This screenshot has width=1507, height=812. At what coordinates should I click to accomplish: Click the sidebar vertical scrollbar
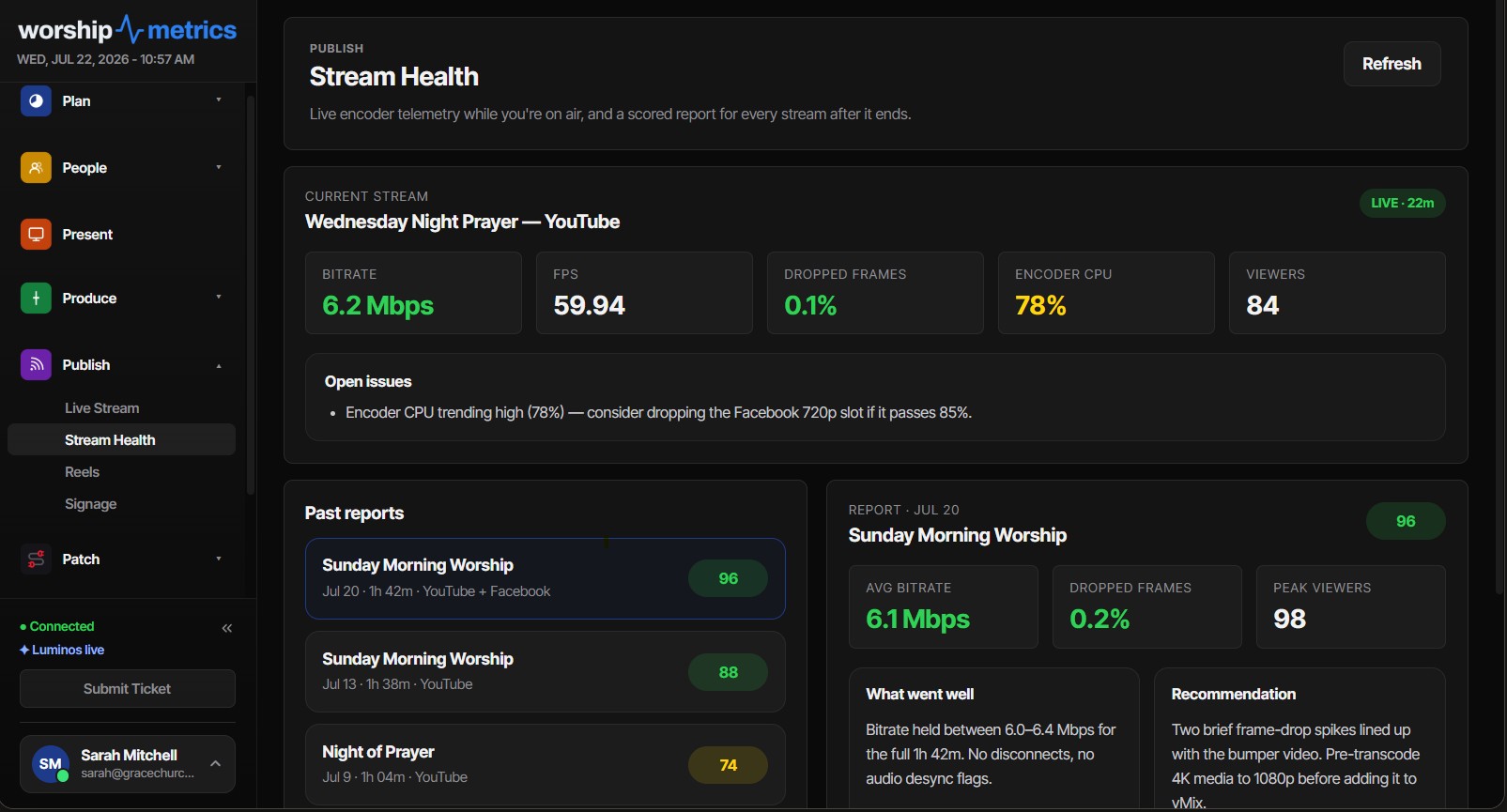coord(251,295)
